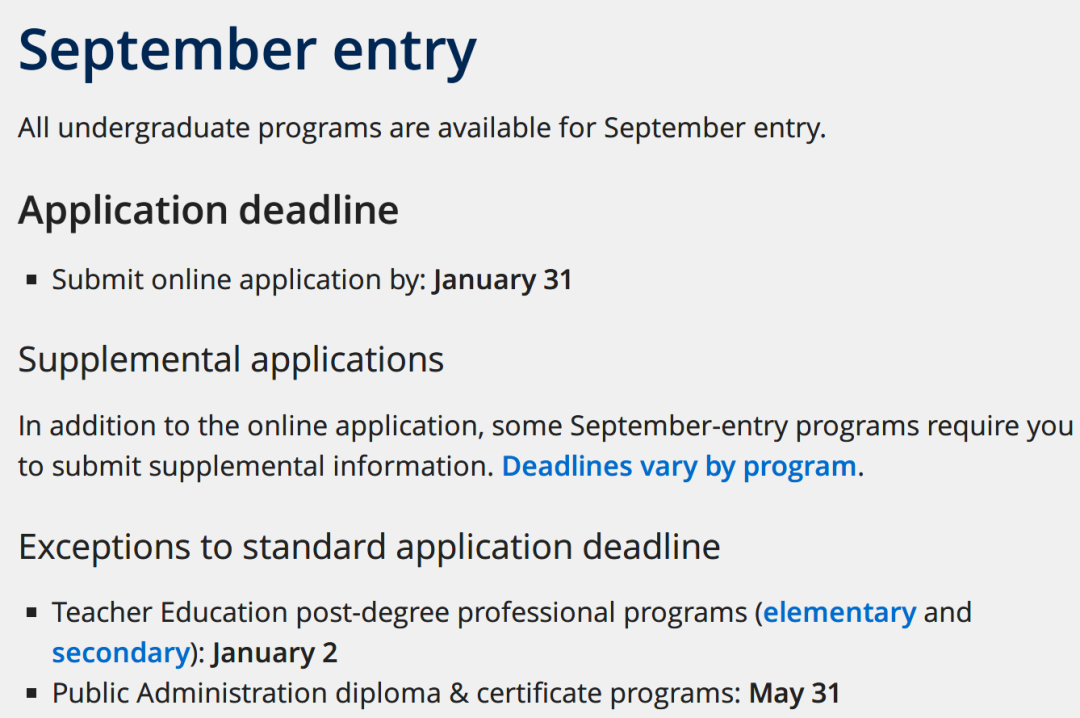
Task: Select "Public Administration diploma & certificate programs" text
Action: (396, 693)
